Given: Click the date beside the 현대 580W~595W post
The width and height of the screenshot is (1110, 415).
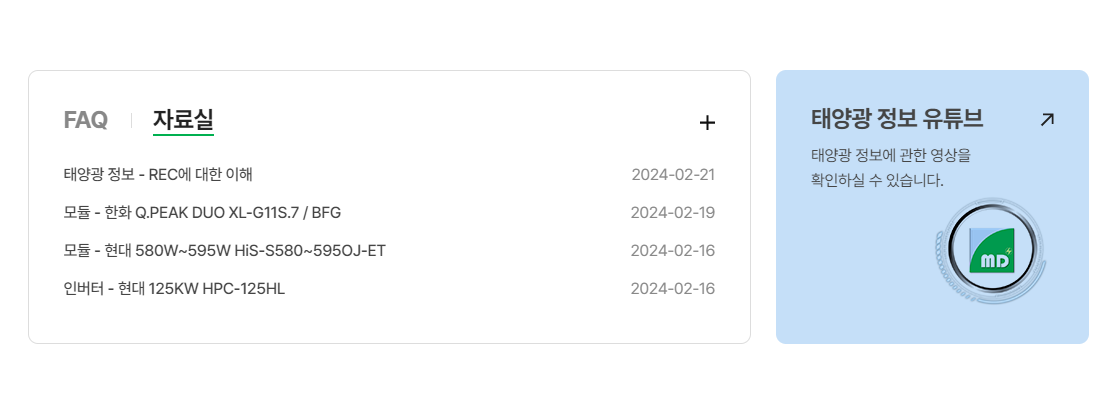Looking at the screenshot, I should point(673,250).
